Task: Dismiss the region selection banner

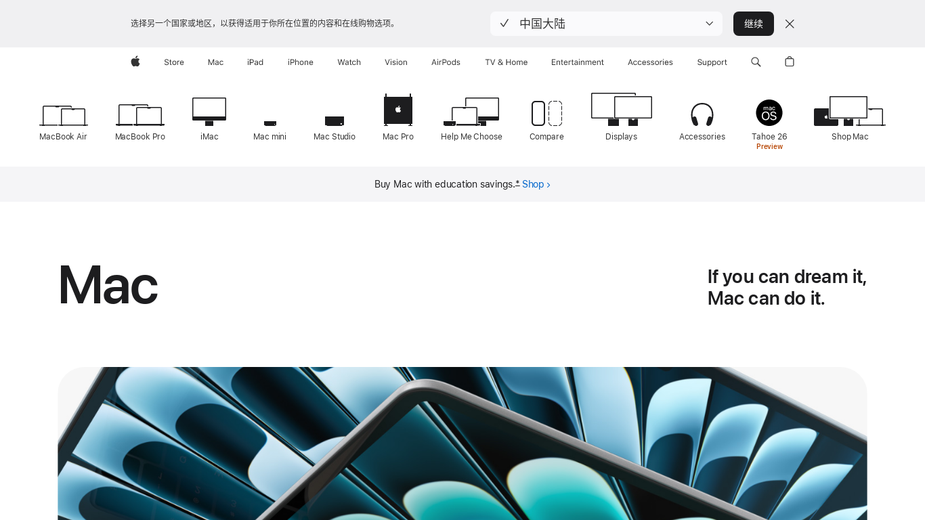Action: point(789,24)
